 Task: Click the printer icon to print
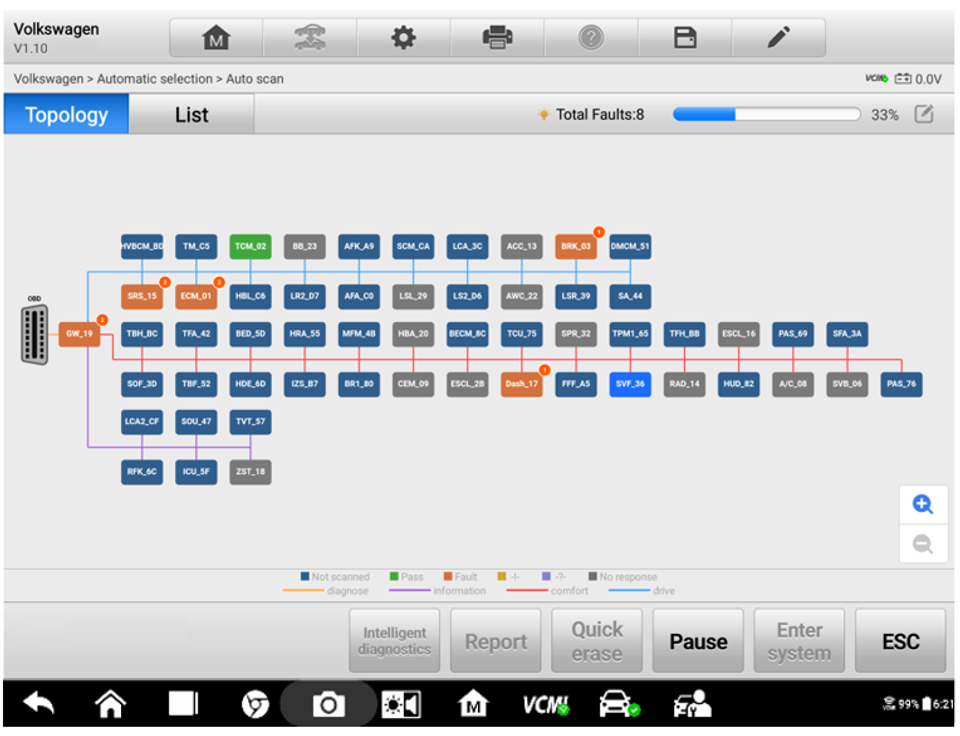497,38
